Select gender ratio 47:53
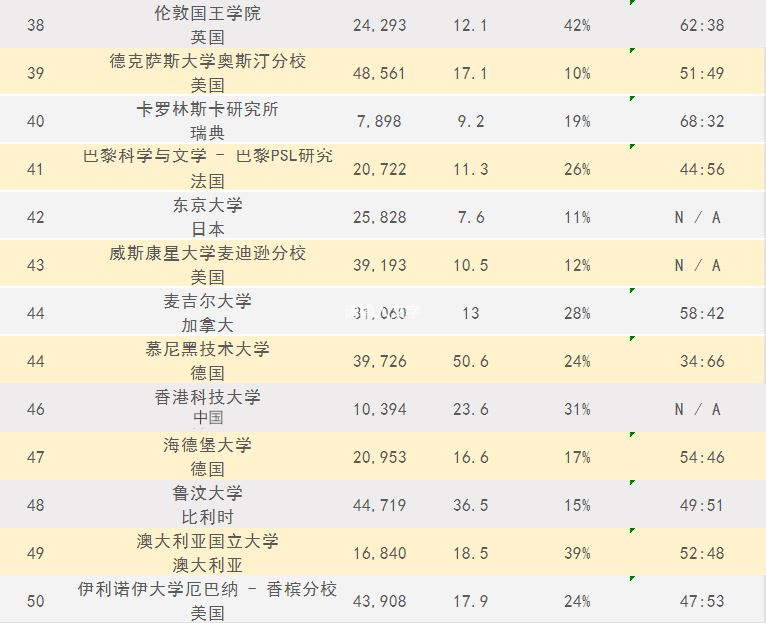Screen dimensions: 766x623 tap(702, 601)
